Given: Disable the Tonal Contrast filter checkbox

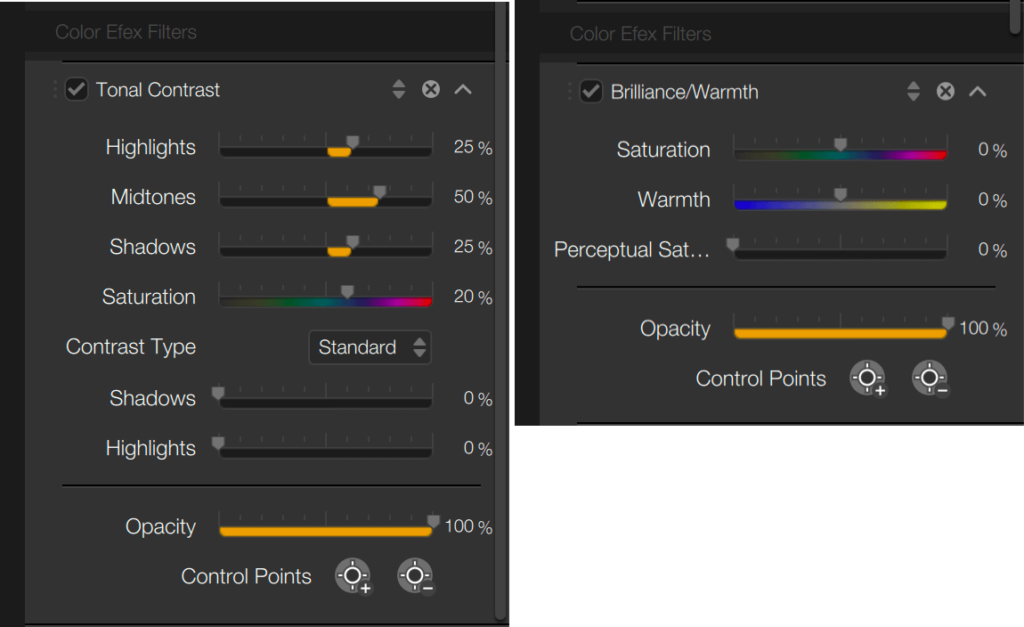Looking at the screenshot, I should (x=76, y=90).
